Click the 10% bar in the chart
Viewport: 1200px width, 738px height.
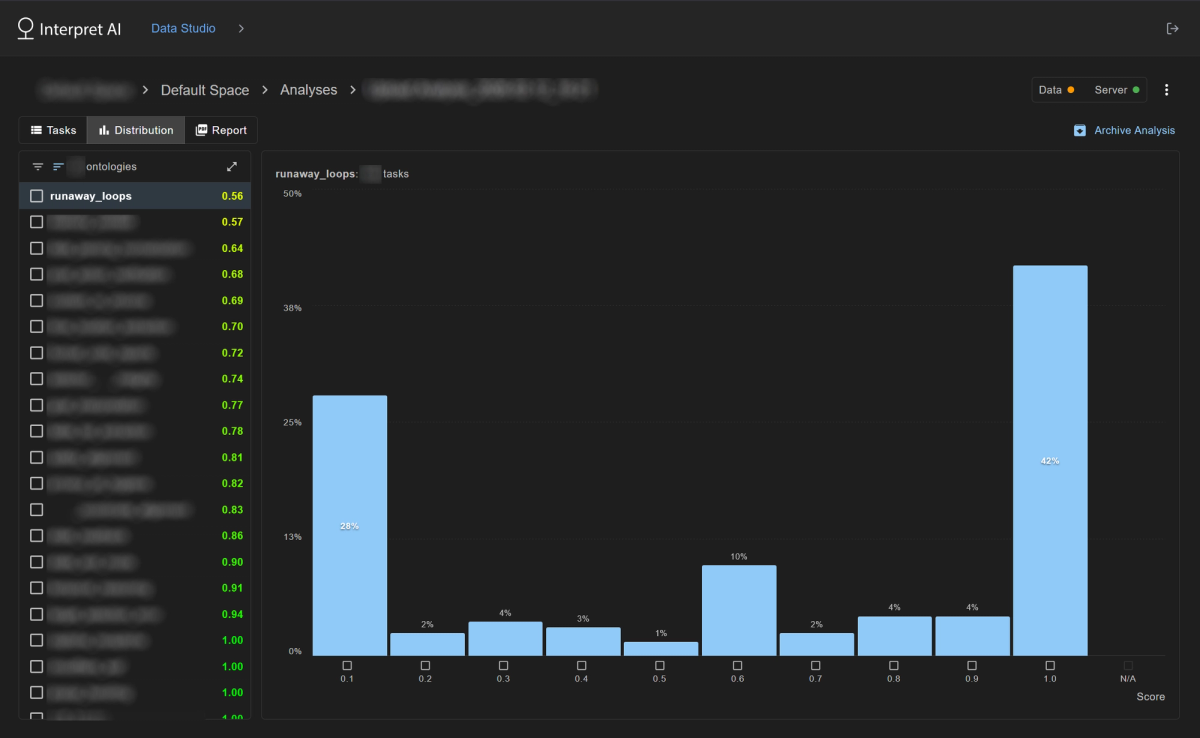tap(739, 610)
